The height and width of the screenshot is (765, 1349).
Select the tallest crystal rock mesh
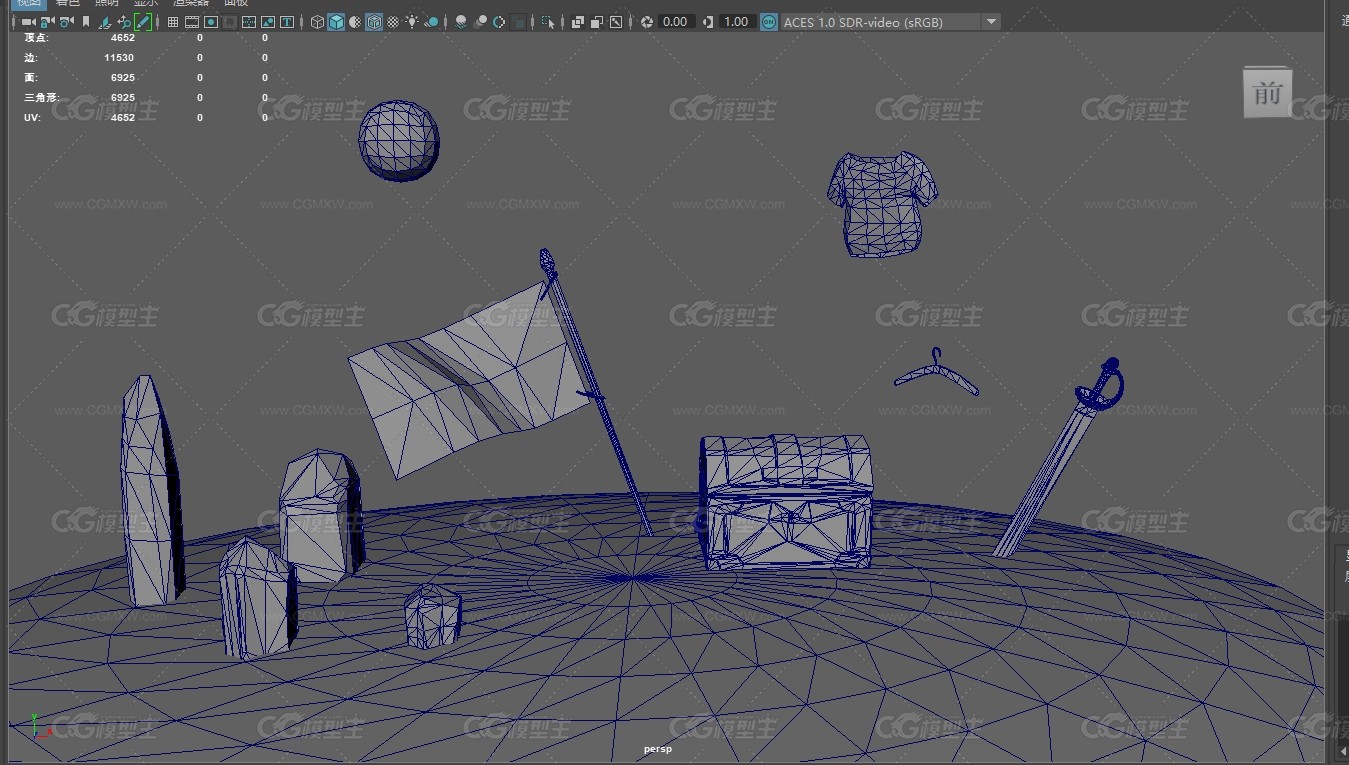click(x=153, y=490)
